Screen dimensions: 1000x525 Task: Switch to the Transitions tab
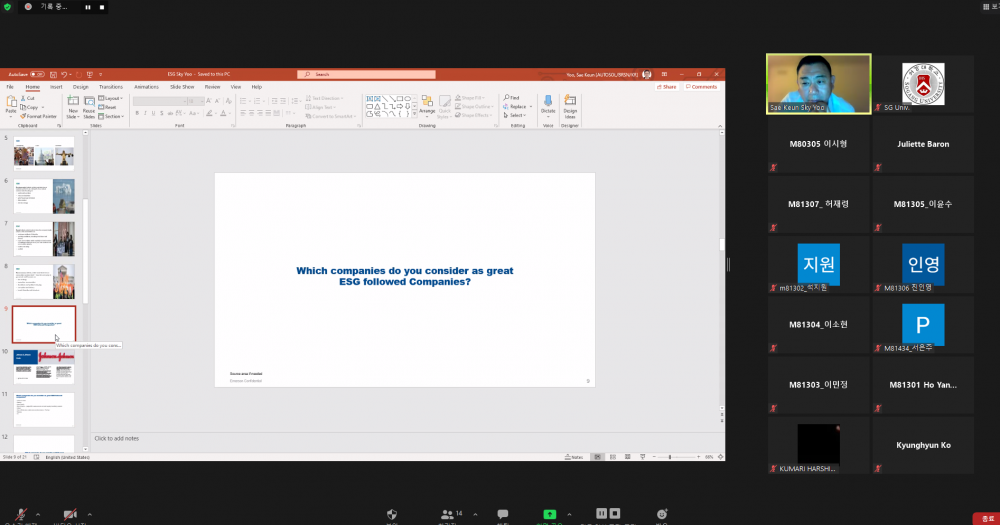coord(111,87)
